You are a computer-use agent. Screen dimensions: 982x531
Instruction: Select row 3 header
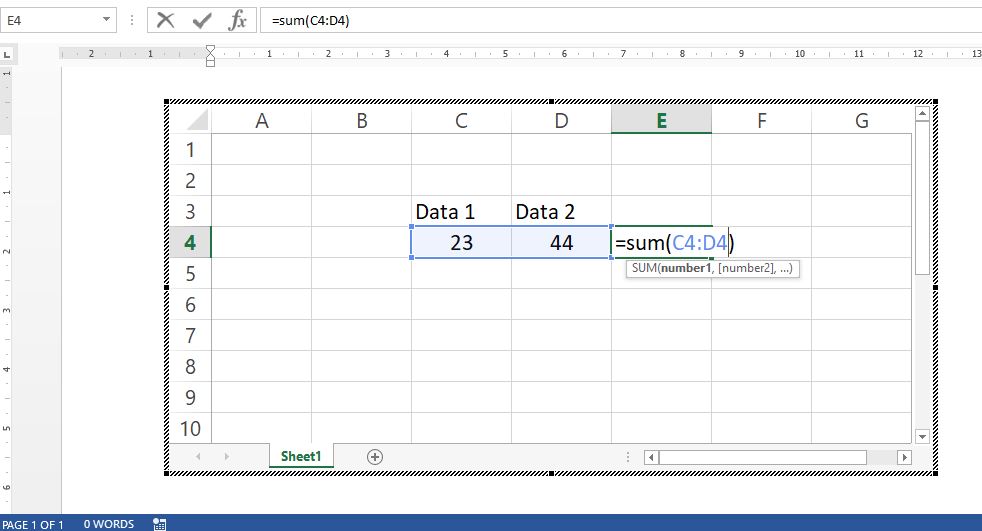click(190, 212)
